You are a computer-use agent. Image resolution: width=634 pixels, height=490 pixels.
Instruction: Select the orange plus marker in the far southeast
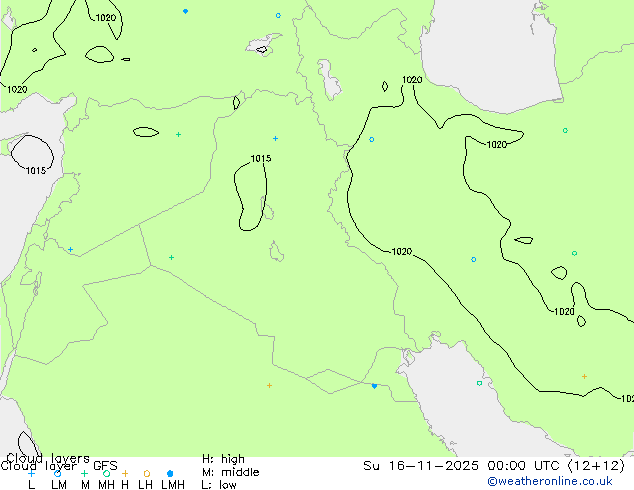point(584,376)
